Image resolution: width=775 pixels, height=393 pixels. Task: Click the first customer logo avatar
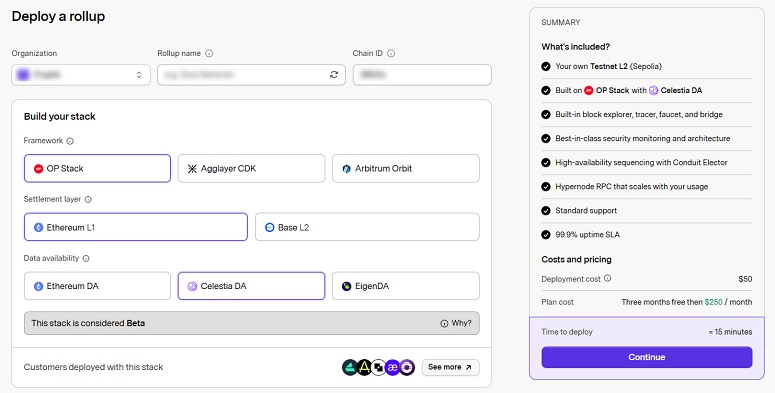coord(349,367)
